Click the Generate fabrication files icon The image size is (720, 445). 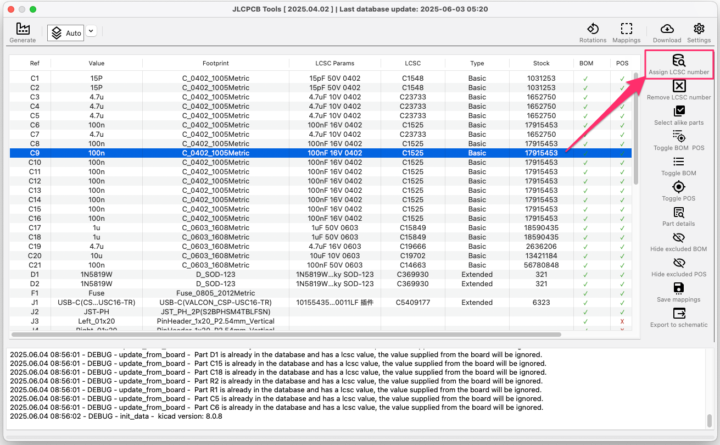22,31
